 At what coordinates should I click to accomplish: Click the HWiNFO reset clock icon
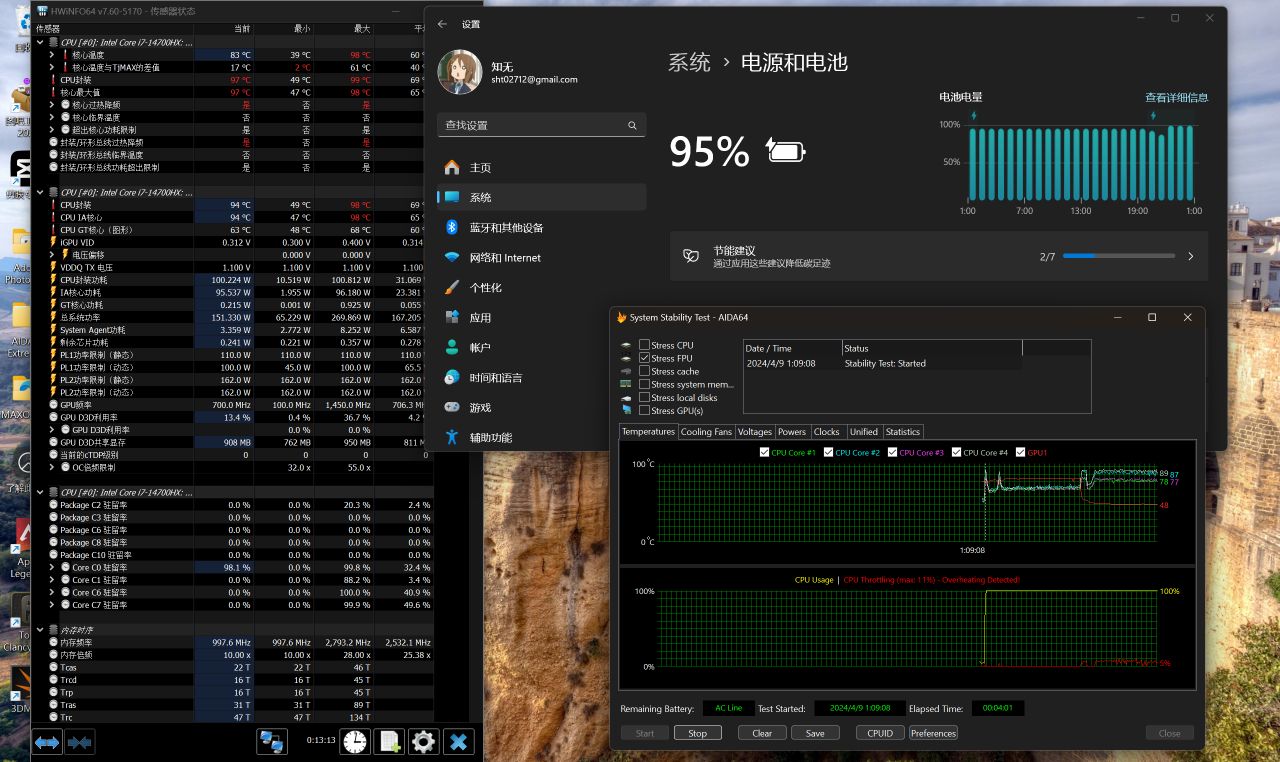click(355, 741)
